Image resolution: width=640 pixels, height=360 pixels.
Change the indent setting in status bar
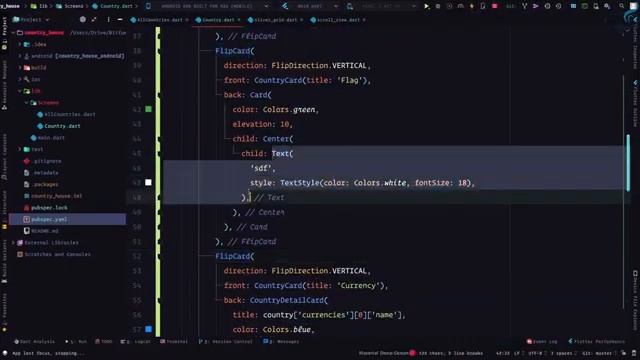tap(564, 353)
